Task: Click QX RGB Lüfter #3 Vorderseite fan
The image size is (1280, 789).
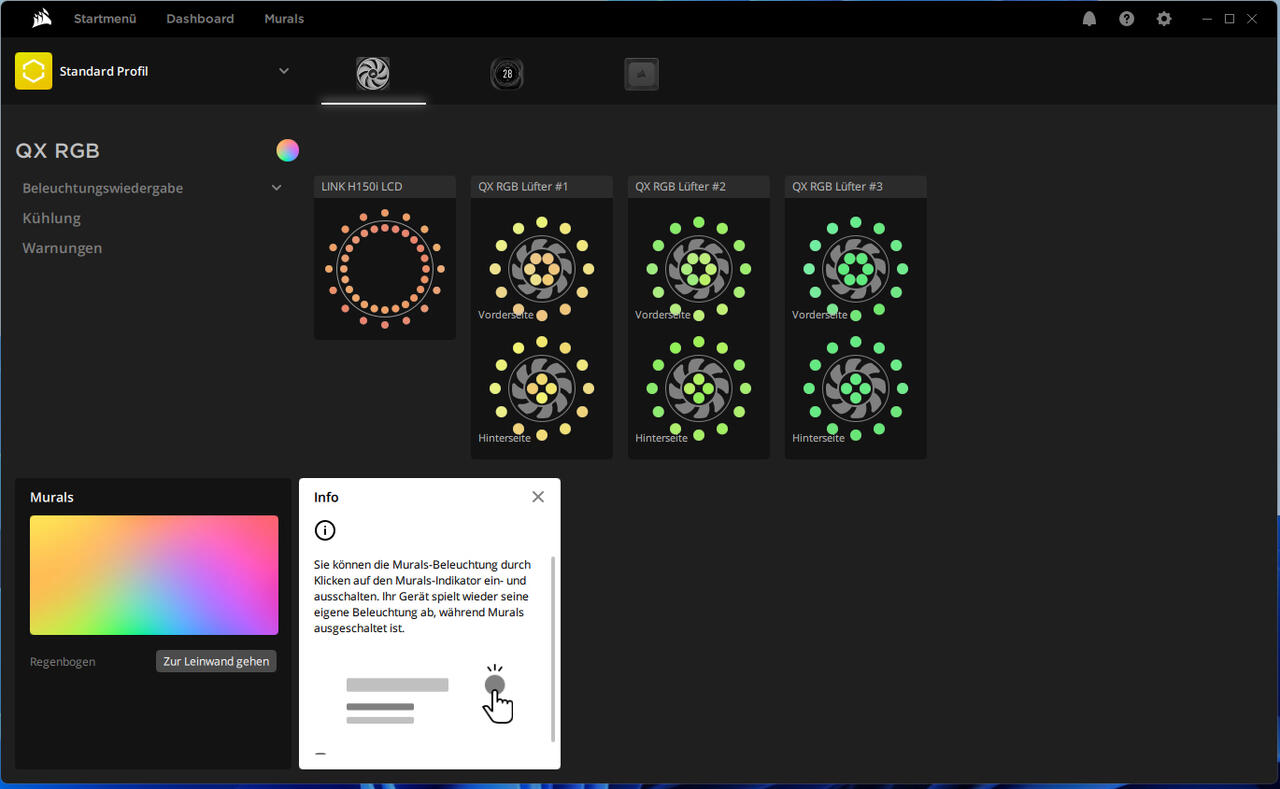Action: [x=856, y=269]
